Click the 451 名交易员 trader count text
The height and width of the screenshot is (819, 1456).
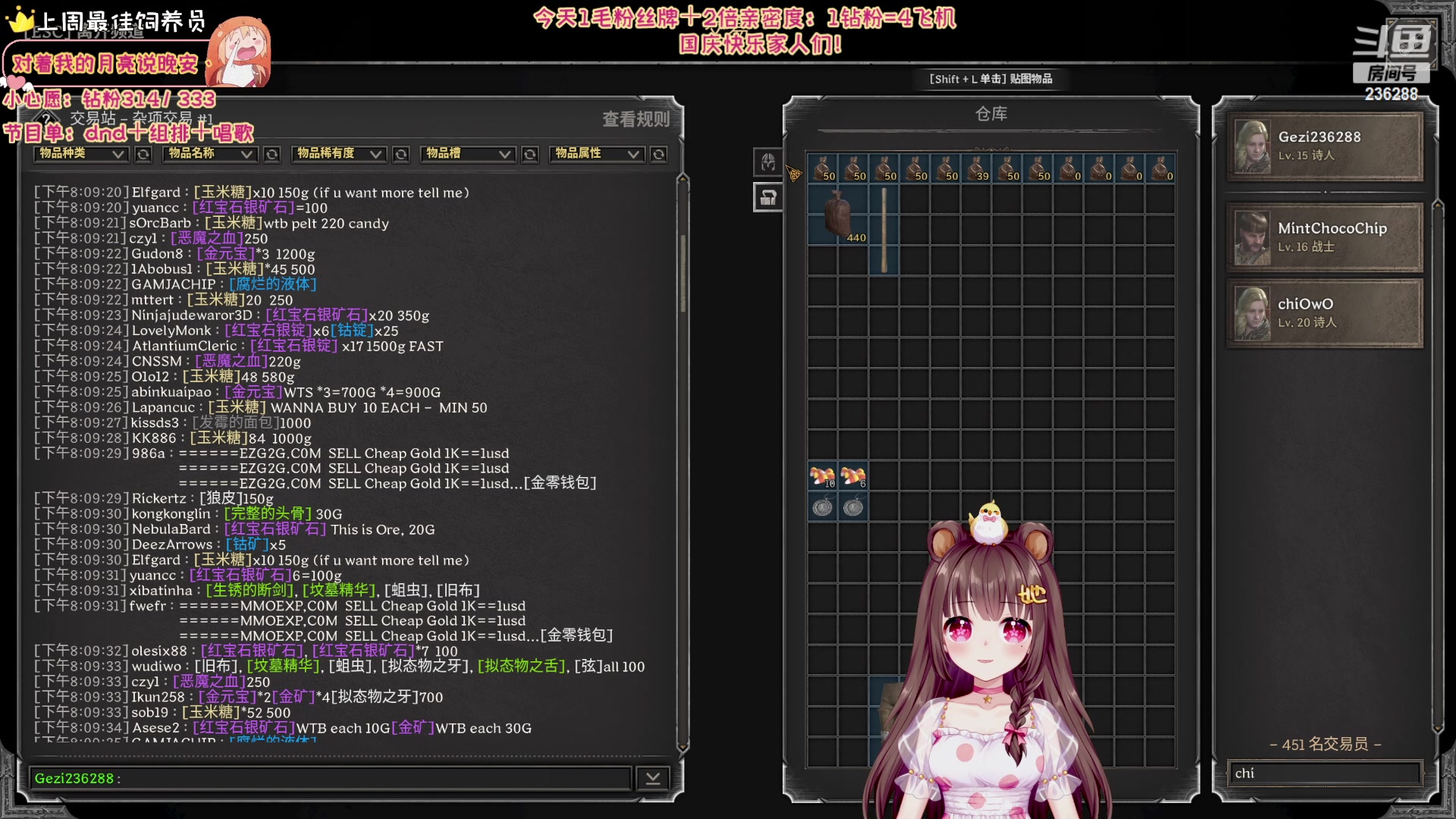1325,745
